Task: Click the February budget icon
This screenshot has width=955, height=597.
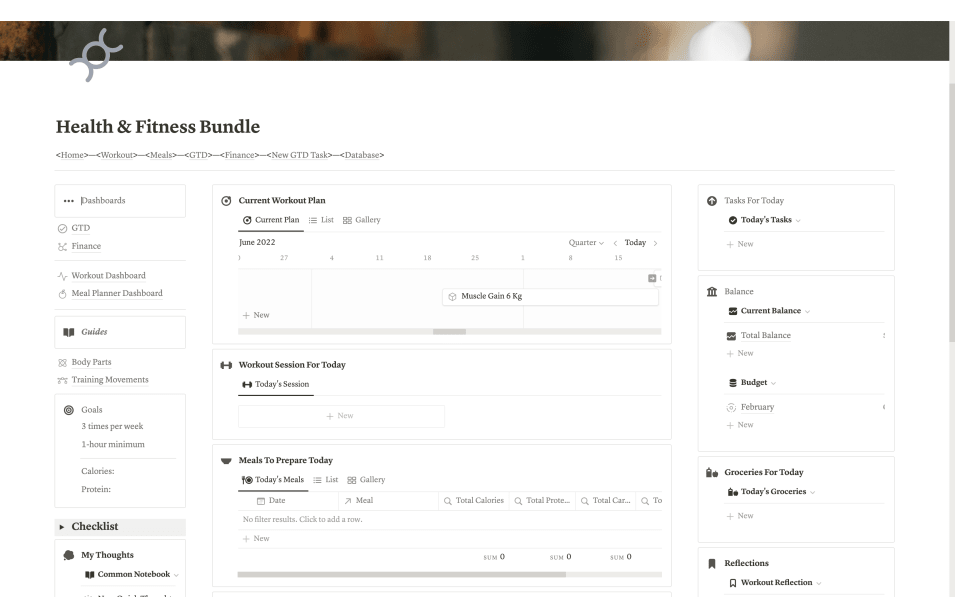Action: click(x=731, y=408)
